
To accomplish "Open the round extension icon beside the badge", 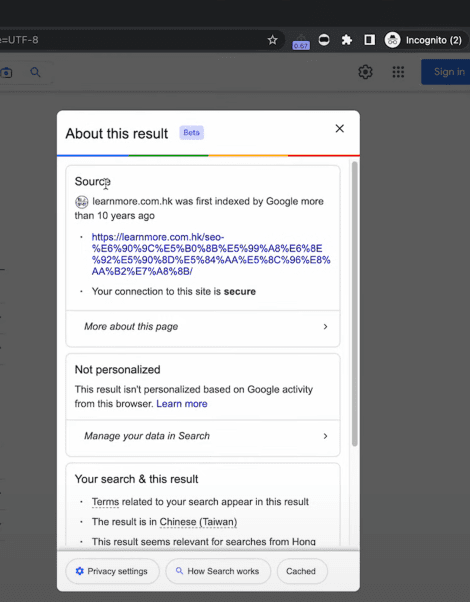I will pos(324,40).
